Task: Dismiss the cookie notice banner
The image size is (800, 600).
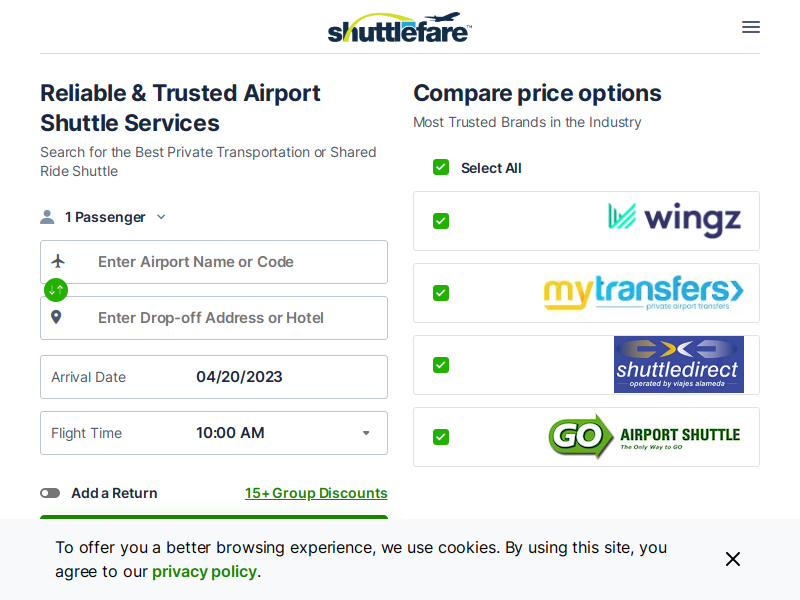Action: pyautogui.click(x=733, y=559)
